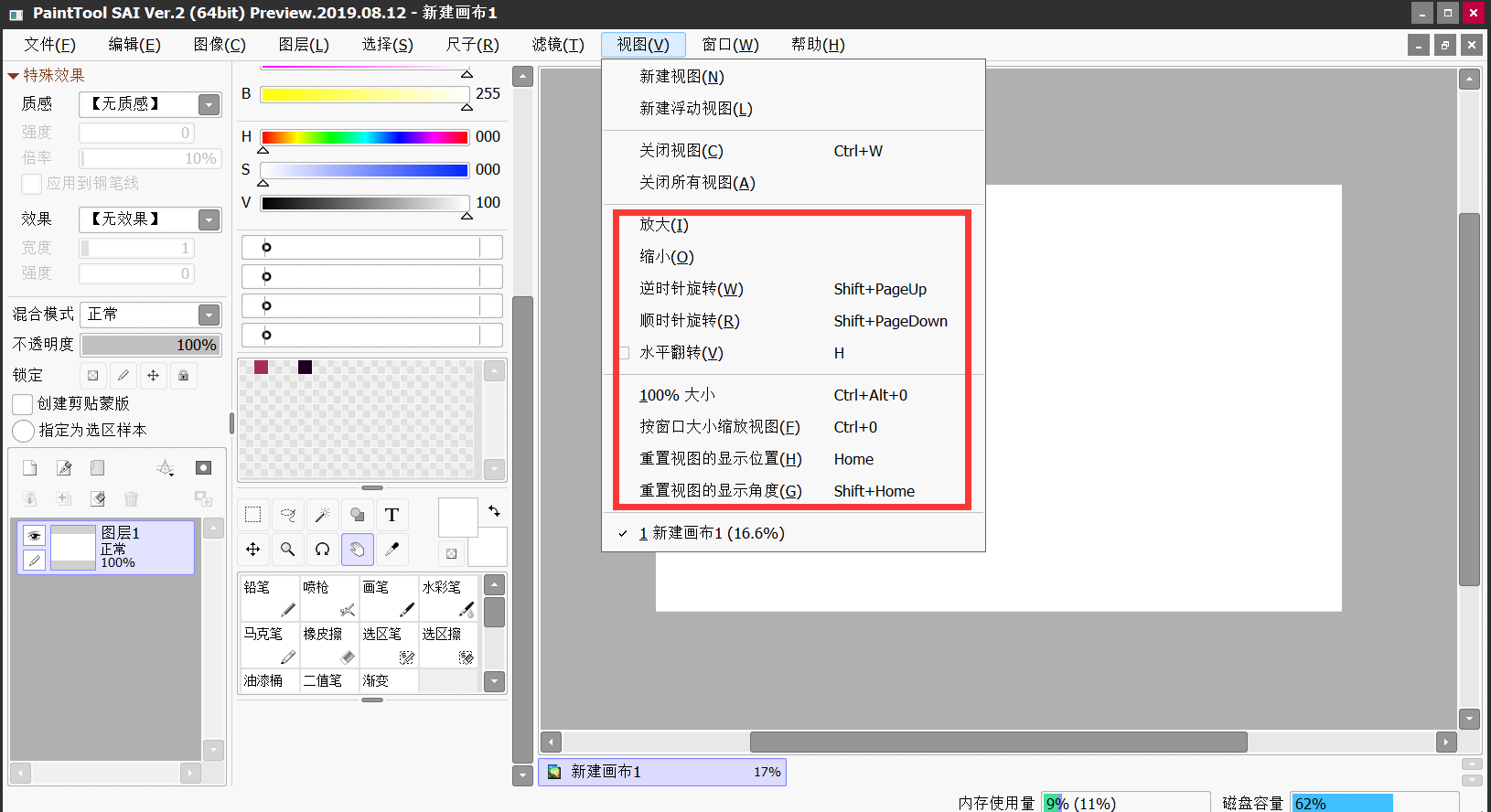Choose 重置视图的显示角度 entry

[793, 491]
